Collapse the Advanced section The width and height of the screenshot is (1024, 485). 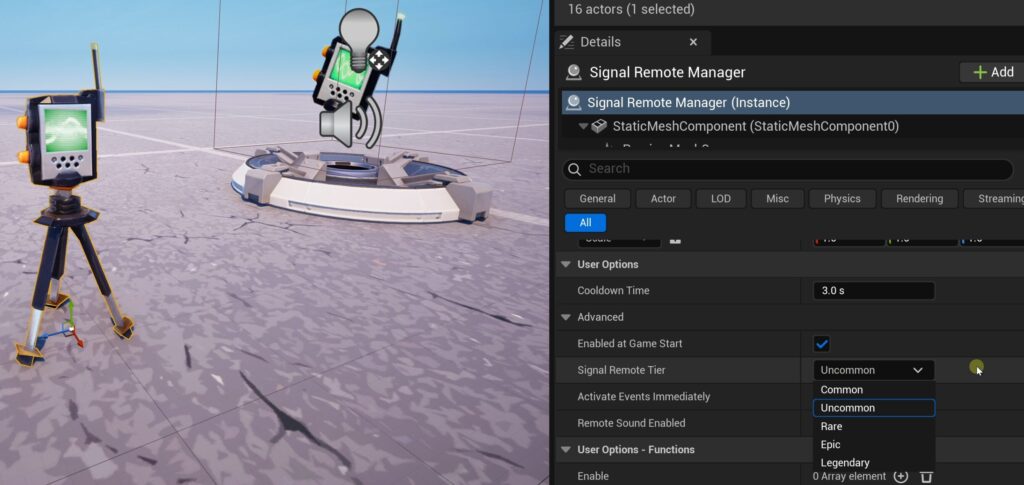pyautogui.click(x=567, y=318)
